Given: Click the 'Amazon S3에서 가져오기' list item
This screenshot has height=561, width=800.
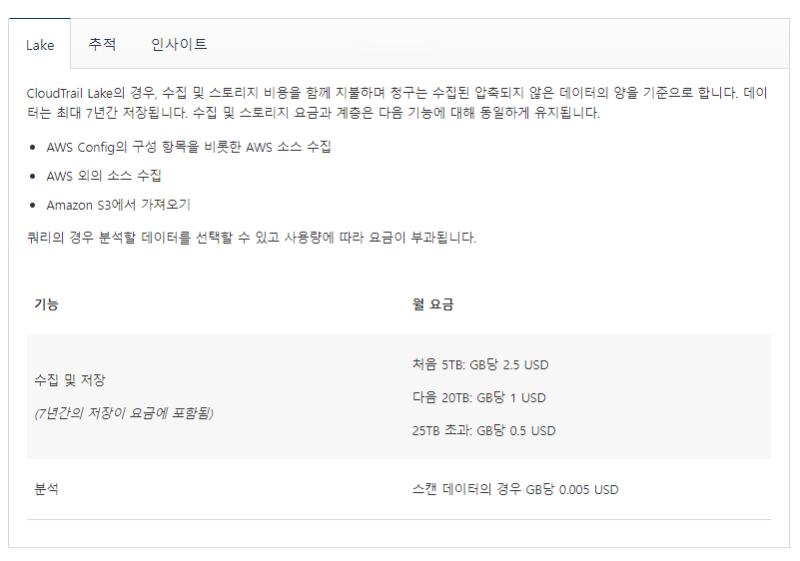Looking at the screenshot, I should point(118,205).
